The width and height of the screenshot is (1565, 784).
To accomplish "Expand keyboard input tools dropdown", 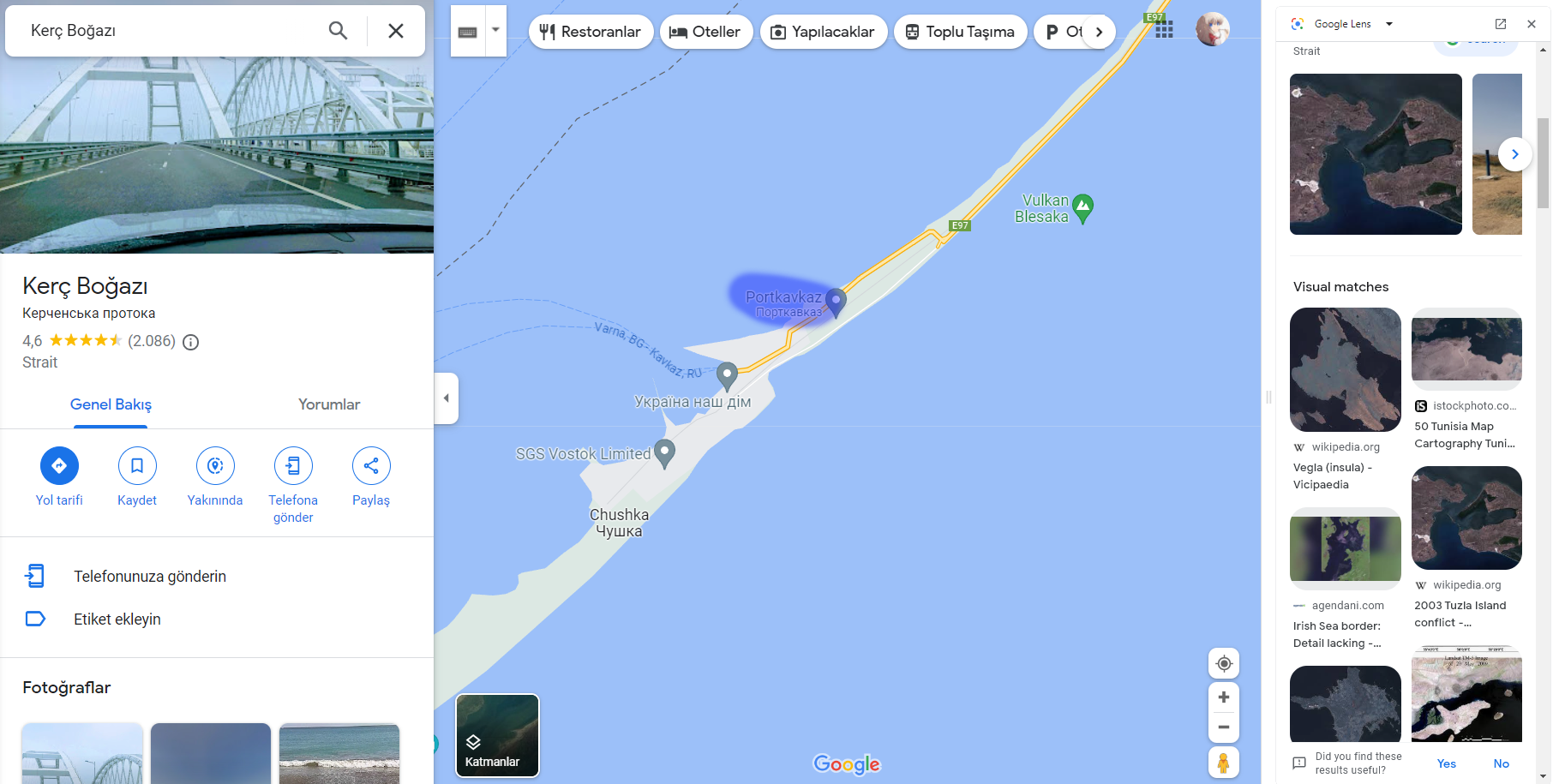I will pyautogui.click(x=495, y=30).
